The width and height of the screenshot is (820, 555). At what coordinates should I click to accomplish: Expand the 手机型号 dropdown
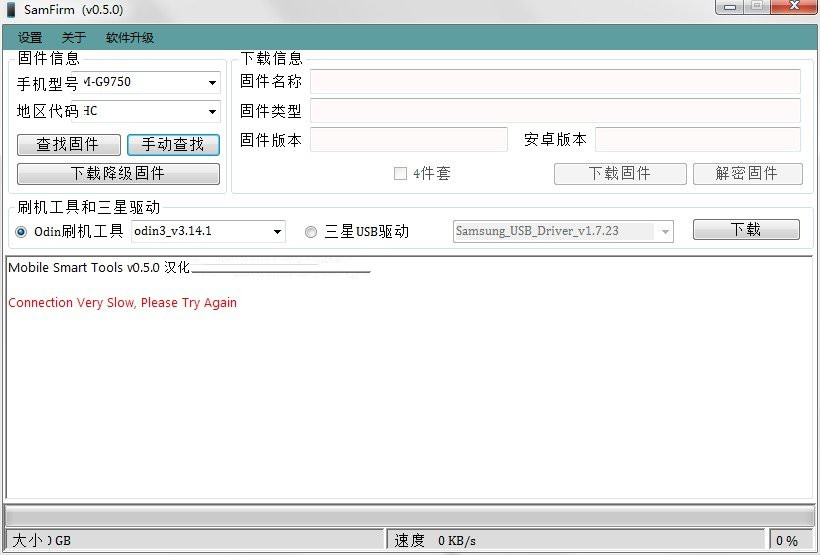point(212,83)
